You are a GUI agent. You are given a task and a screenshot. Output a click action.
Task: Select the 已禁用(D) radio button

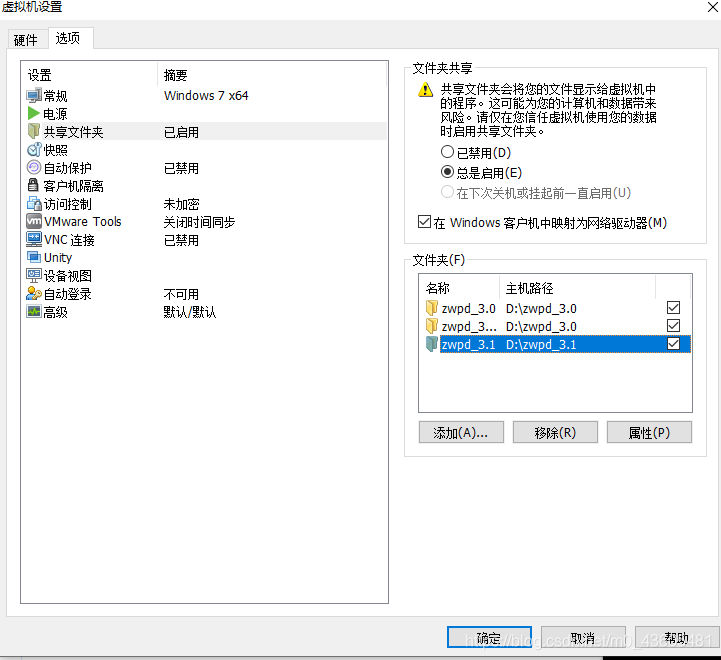click(447, 152)
